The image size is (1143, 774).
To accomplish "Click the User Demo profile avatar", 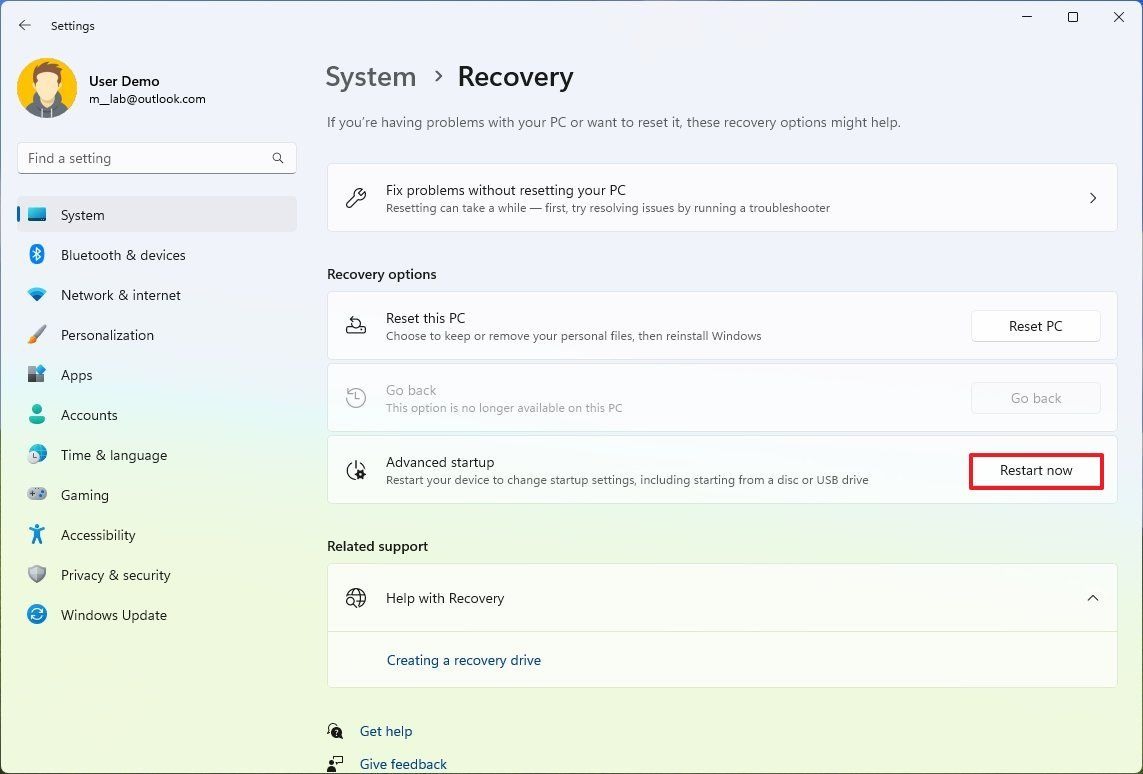I will click(47, 88).
